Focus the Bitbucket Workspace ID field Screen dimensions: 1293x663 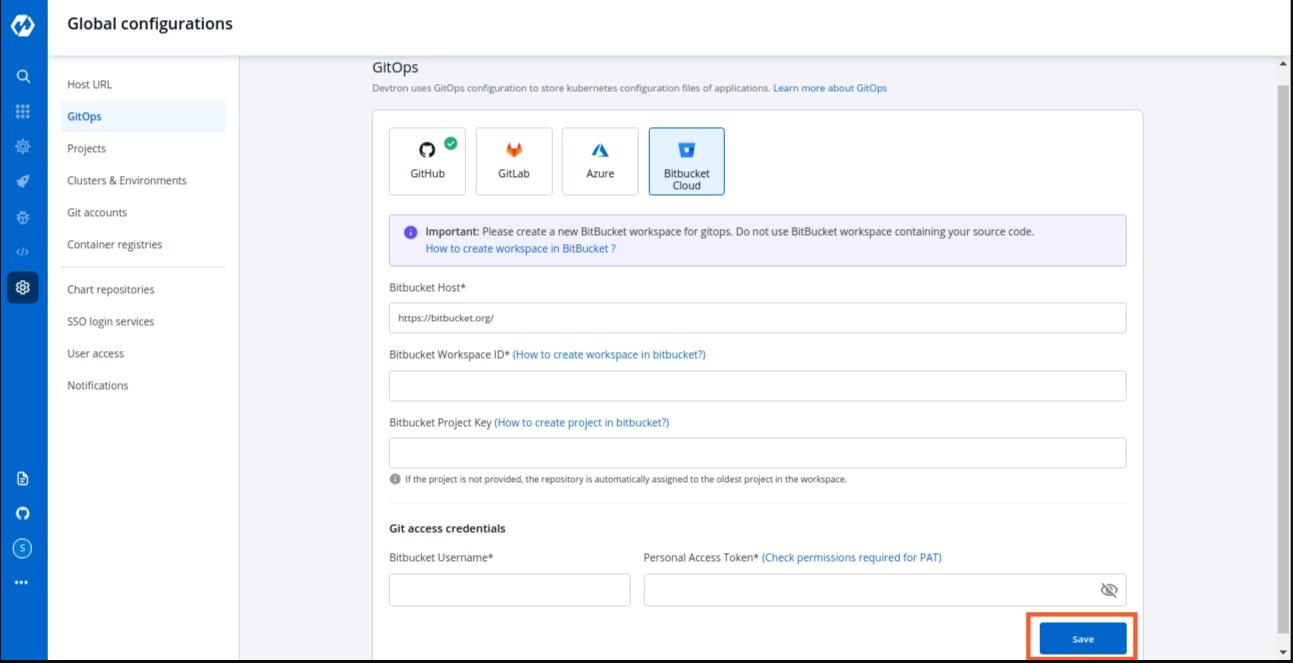coord(757,386)
